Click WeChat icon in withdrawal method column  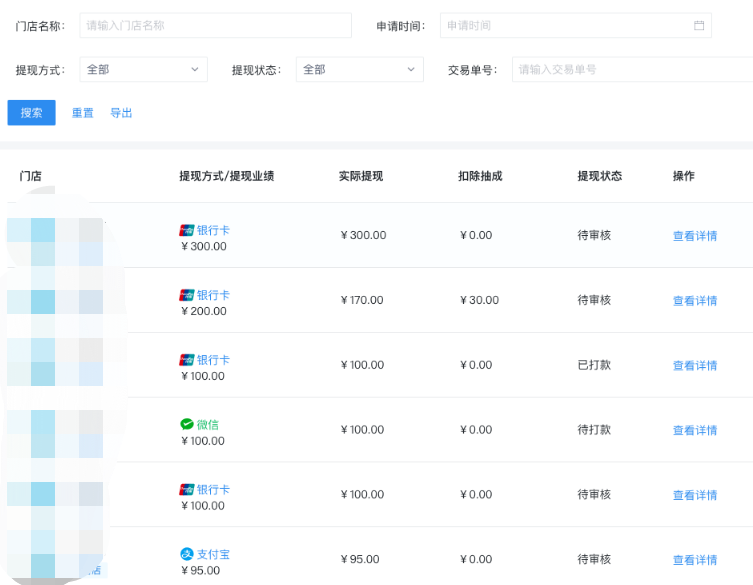186,424
